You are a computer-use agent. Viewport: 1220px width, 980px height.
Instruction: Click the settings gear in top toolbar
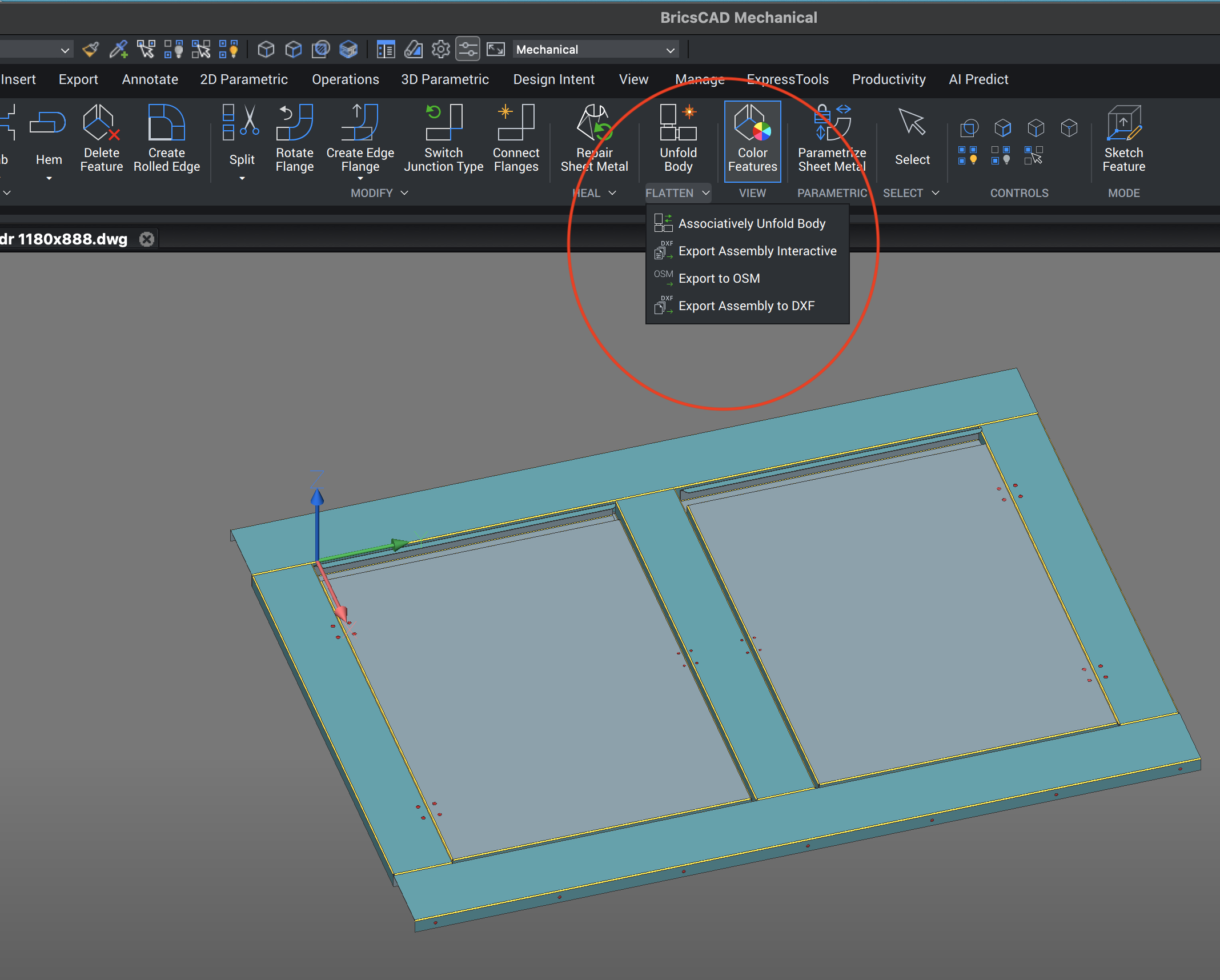(x=440, y=50)
